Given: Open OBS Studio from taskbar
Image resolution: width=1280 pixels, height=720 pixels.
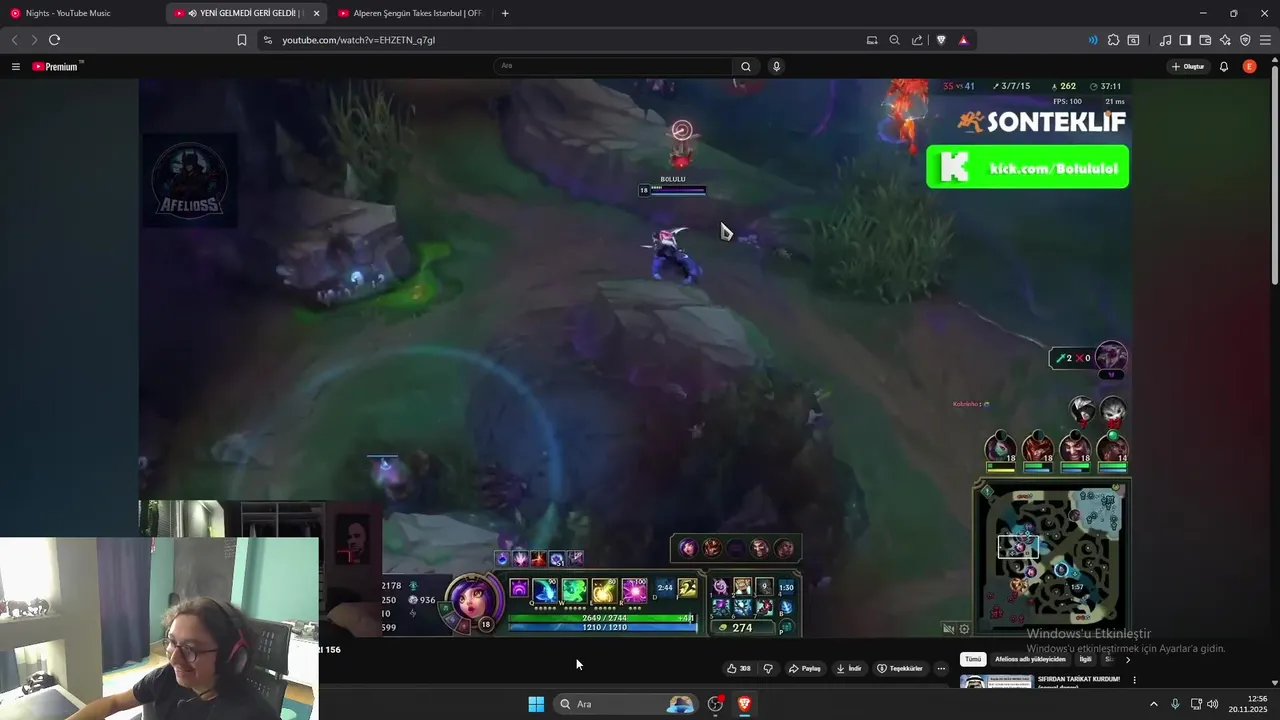Looking at the screenshot, I should (x=715, y=704).
